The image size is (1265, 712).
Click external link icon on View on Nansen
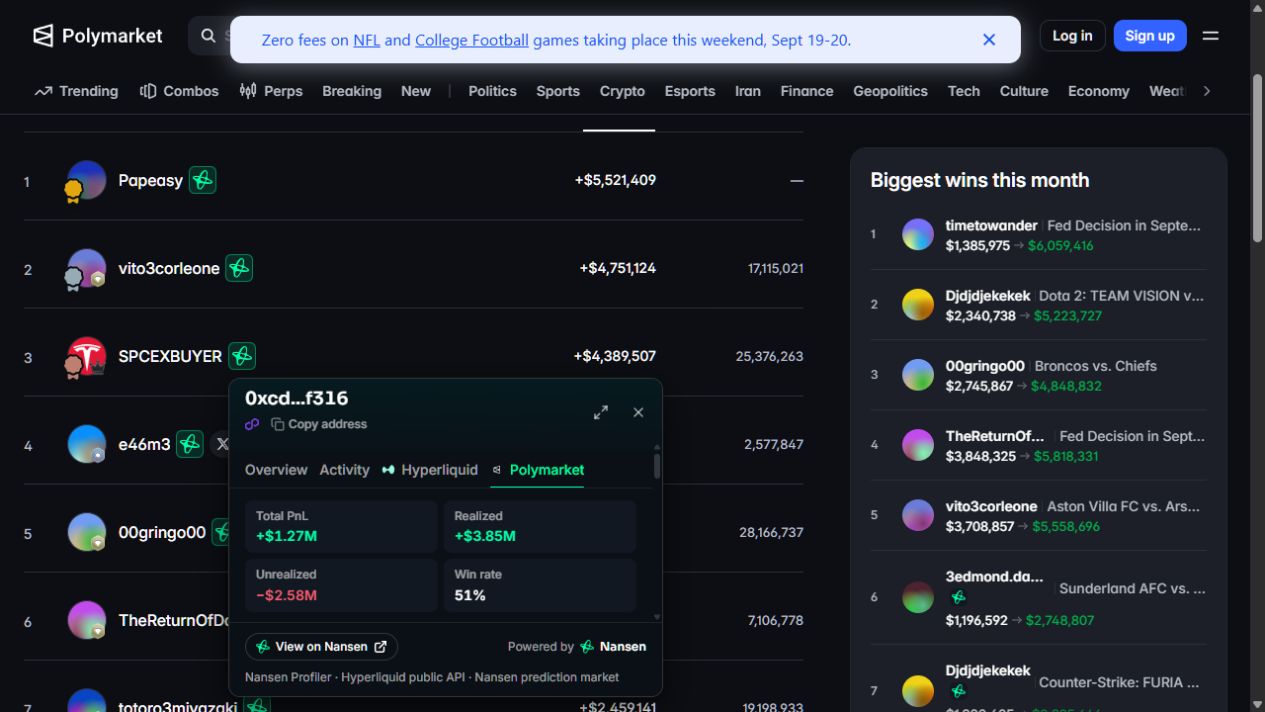pyautogui.click(x=380, y=647)
